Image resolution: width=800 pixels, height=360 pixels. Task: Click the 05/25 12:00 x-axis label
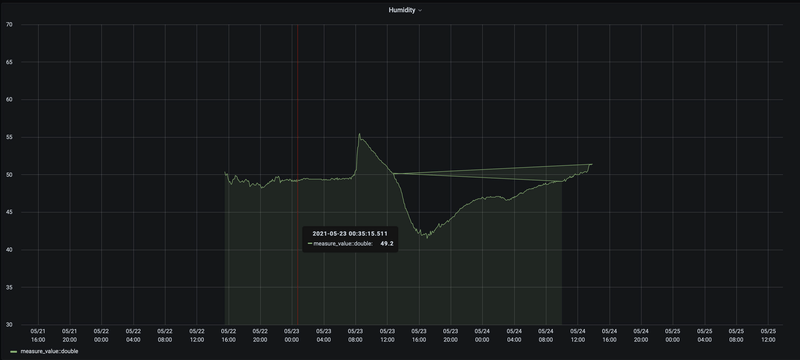[768, 335]
